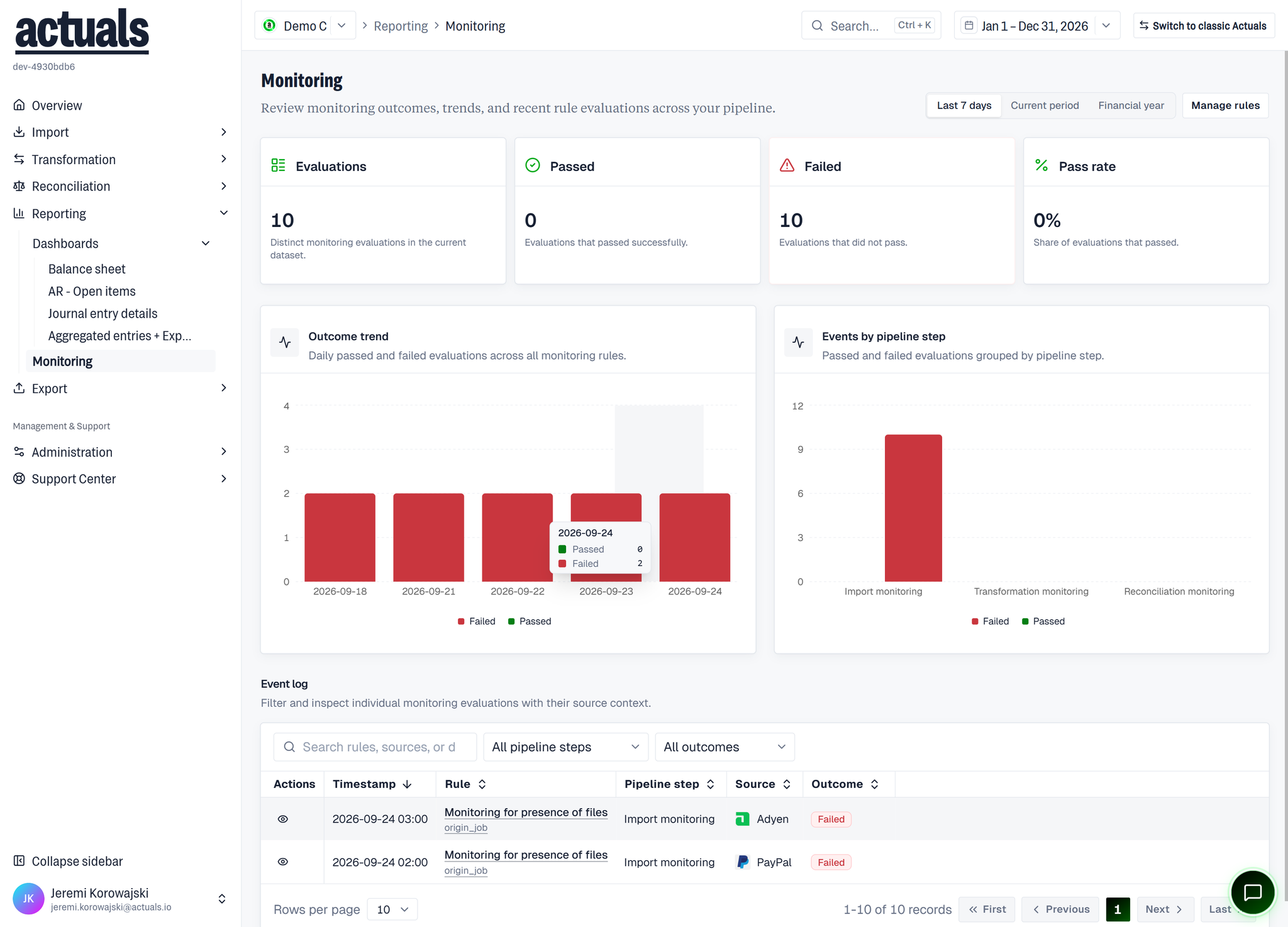Screen dimensions: 1288x927
Task: Go to the Next page of records
Action: pos(1165,909)
